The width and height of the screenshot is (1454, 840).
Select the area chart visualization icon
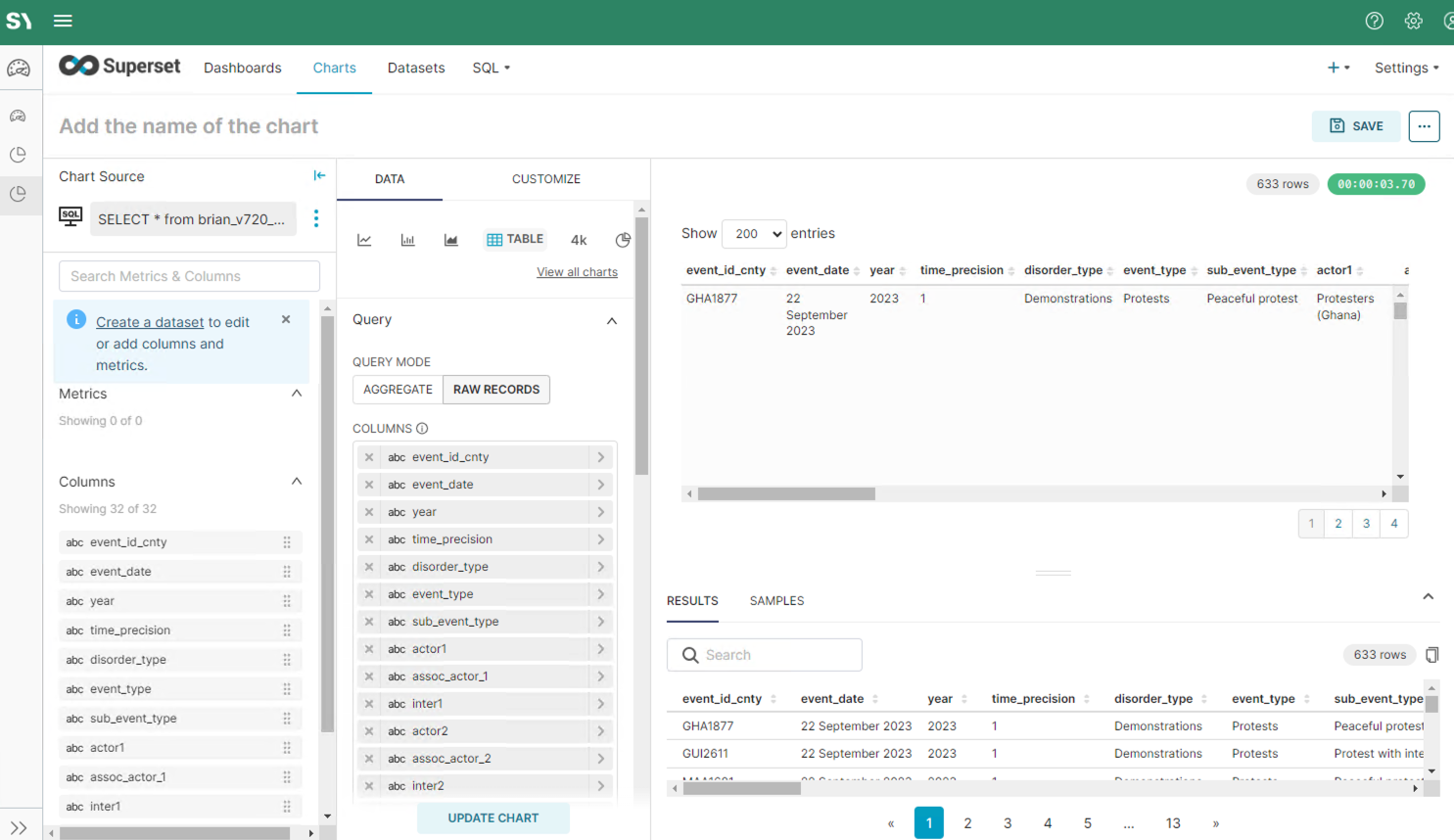click(450, 240)
